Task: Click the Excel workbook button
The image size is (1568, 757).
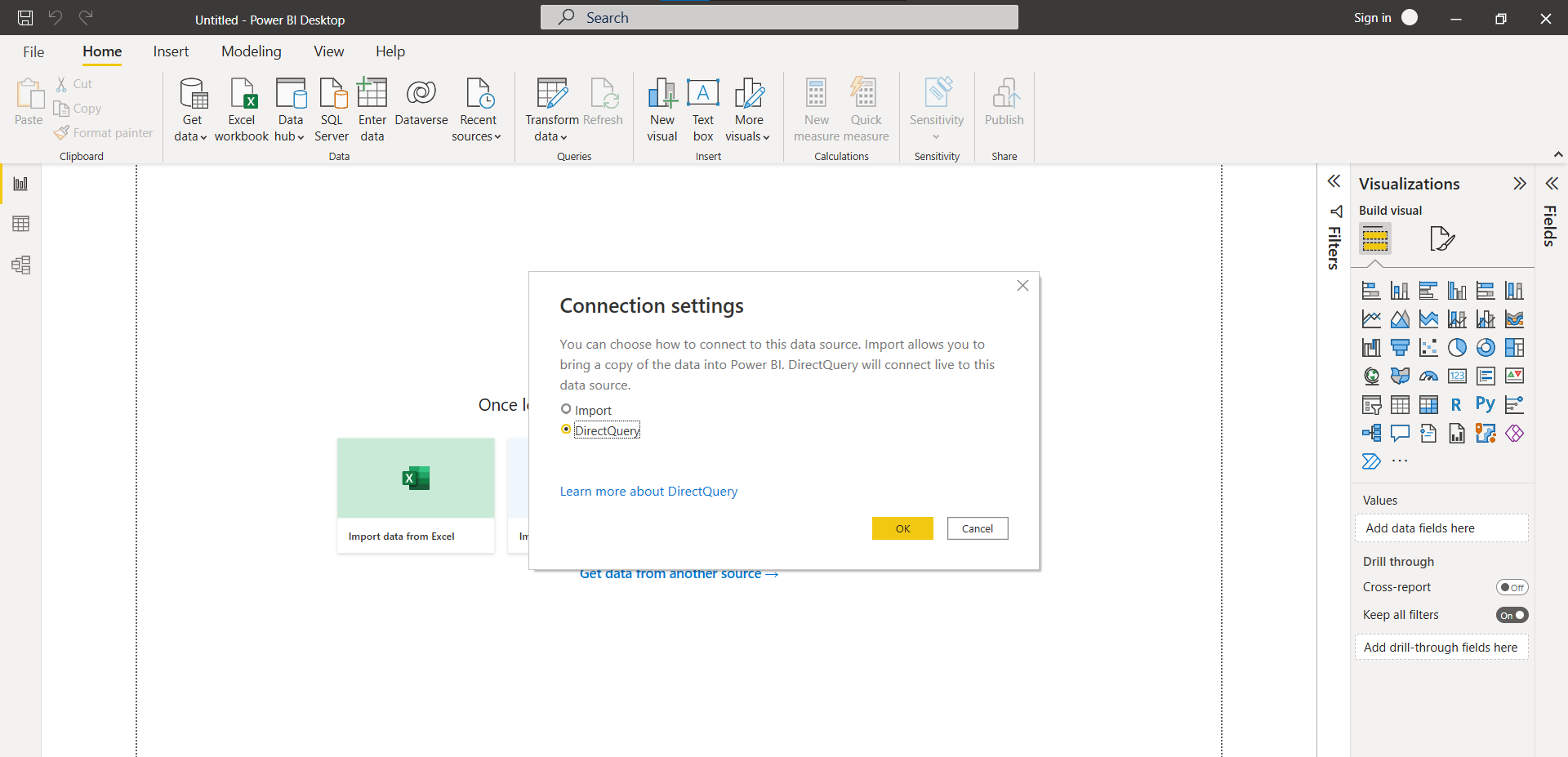Action: click(242, 111)
